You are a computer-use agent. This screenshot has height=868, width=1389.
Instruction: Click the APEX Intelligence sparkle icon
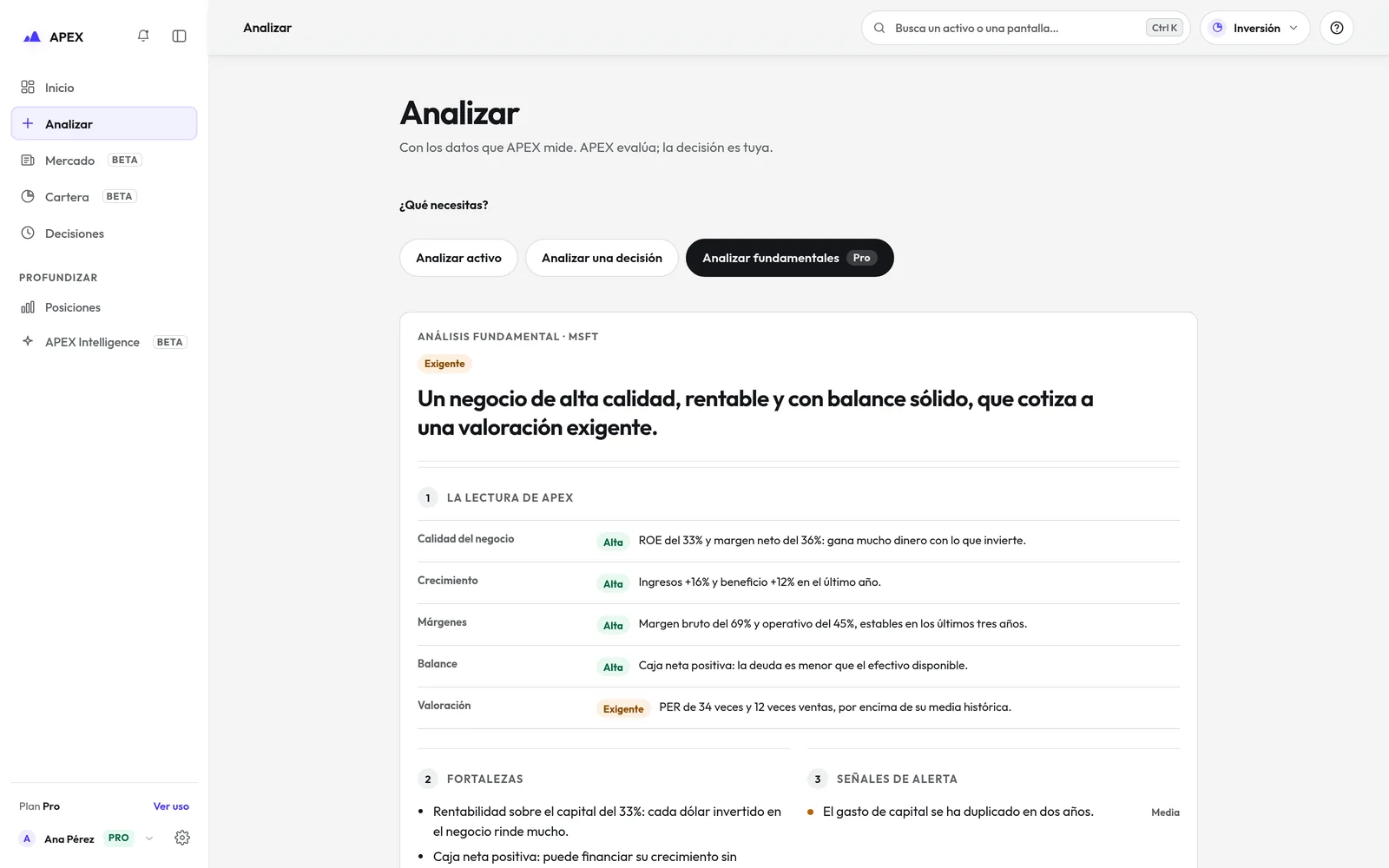[x=28, y=341]
